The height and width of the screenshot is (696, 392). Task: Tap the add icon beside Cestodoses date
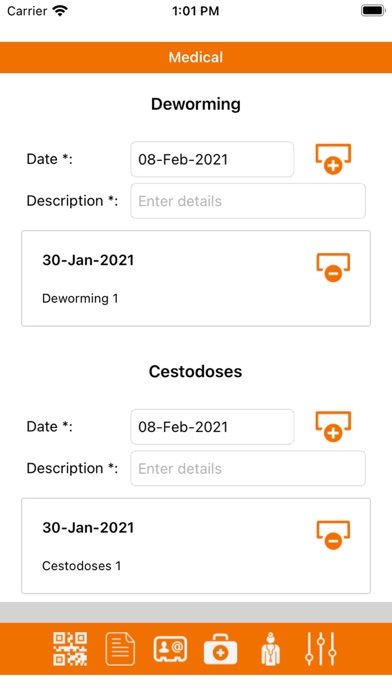[333, 427]
